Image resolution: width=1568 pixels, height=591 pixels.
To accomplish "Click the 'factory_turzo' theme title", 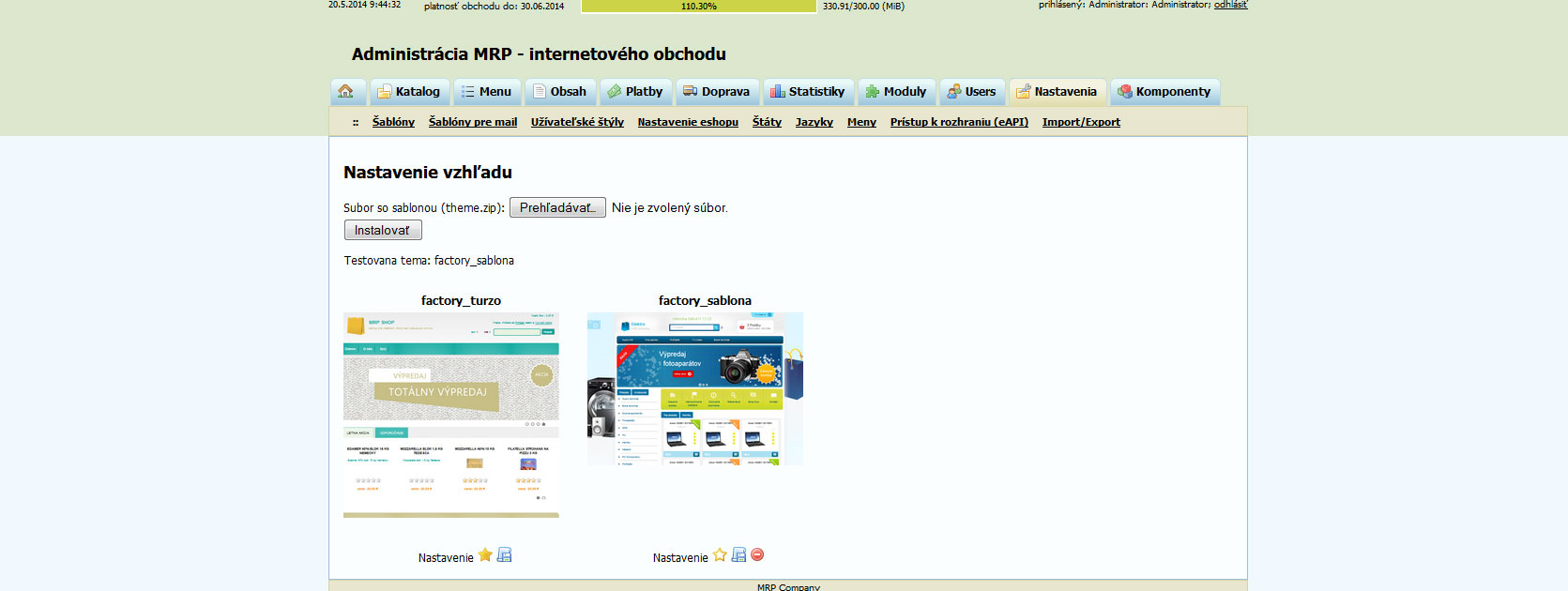I will click(461, 301).
